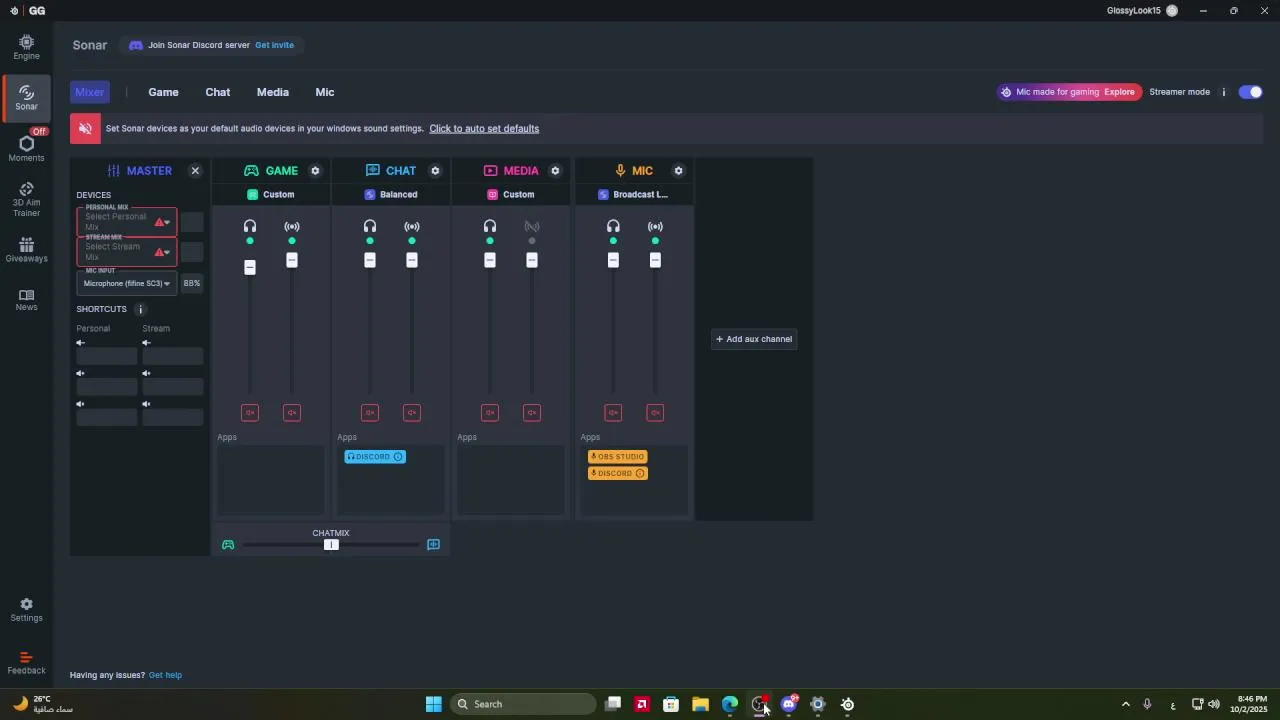Open the Moments section in sidebar
1280x720 pixels.
(26, 148)
